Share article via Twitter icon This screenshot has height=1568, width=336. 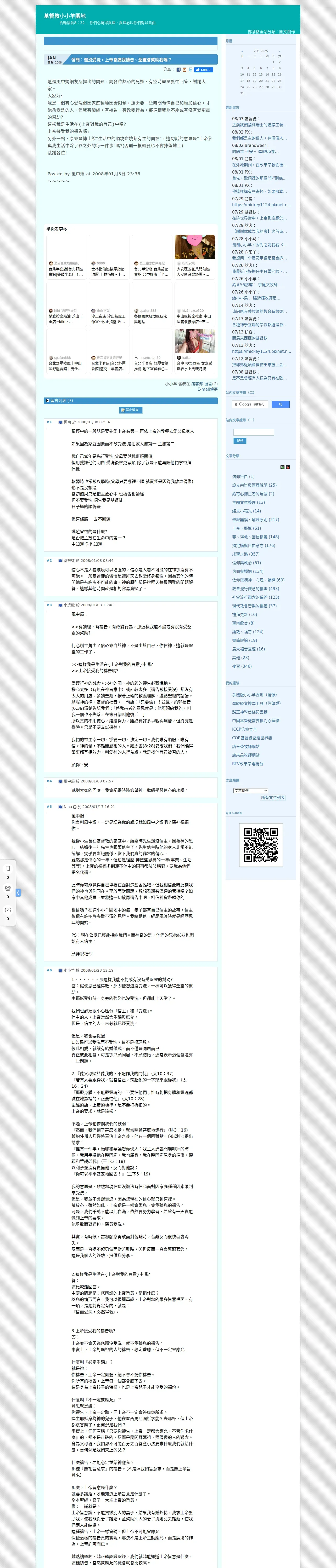tap(190, 70)
